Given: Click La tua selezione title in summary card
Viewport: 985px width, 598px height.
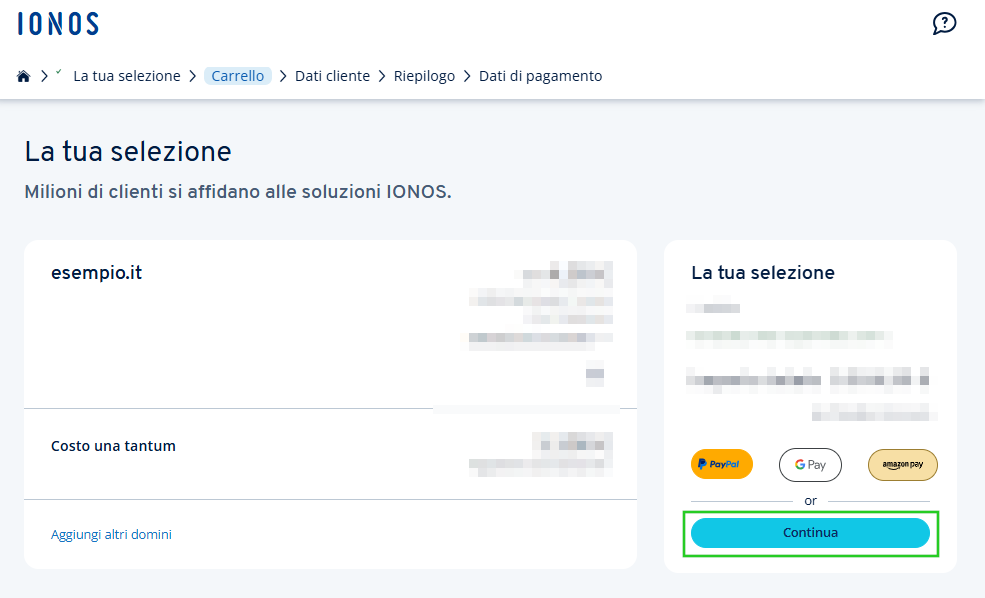Looking at the screenshot, I should 763,273.
